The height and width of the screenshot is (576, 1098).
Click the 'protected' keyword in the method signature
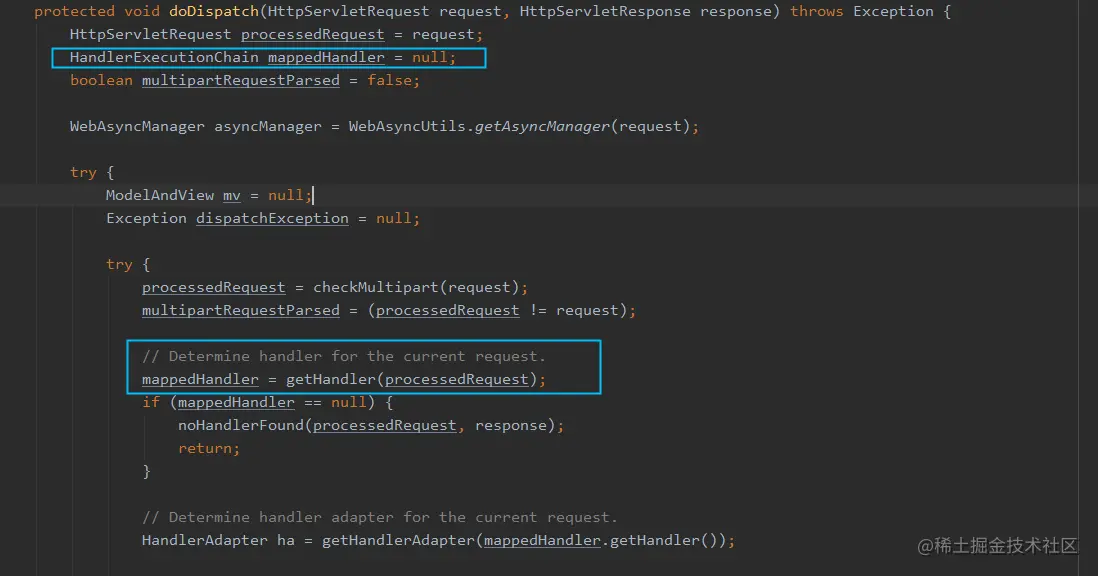click(74, 12)
